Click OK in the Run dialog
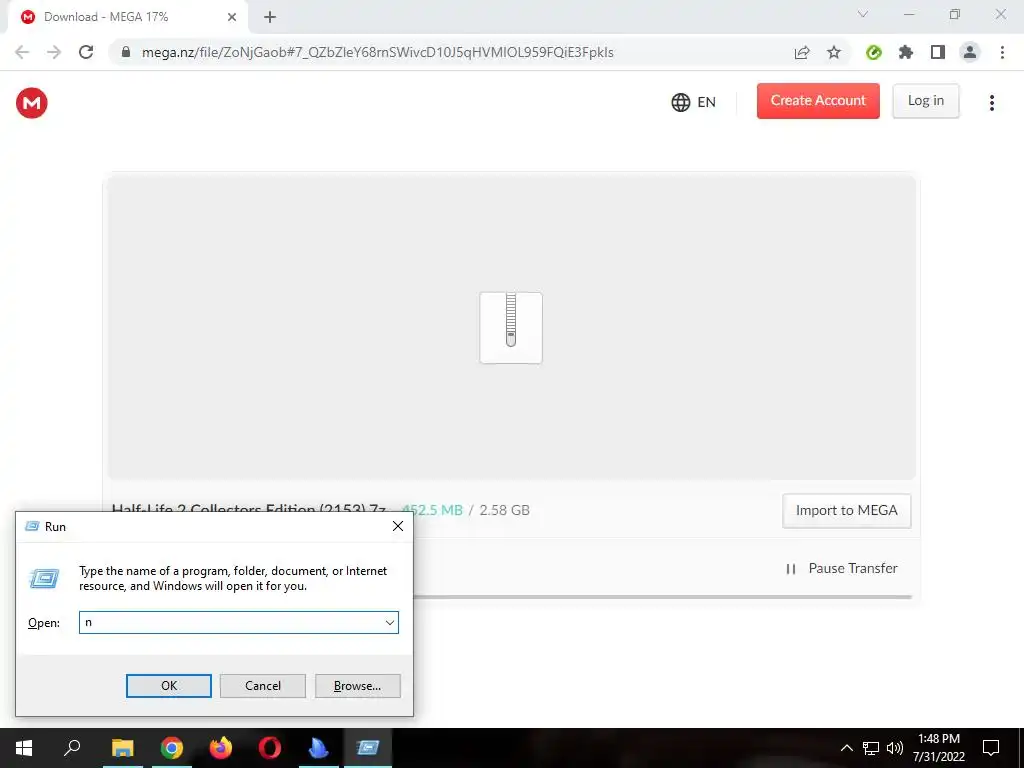Image resolution: width=1024 pixels, height=768 pixels. (x=168, y=686)
